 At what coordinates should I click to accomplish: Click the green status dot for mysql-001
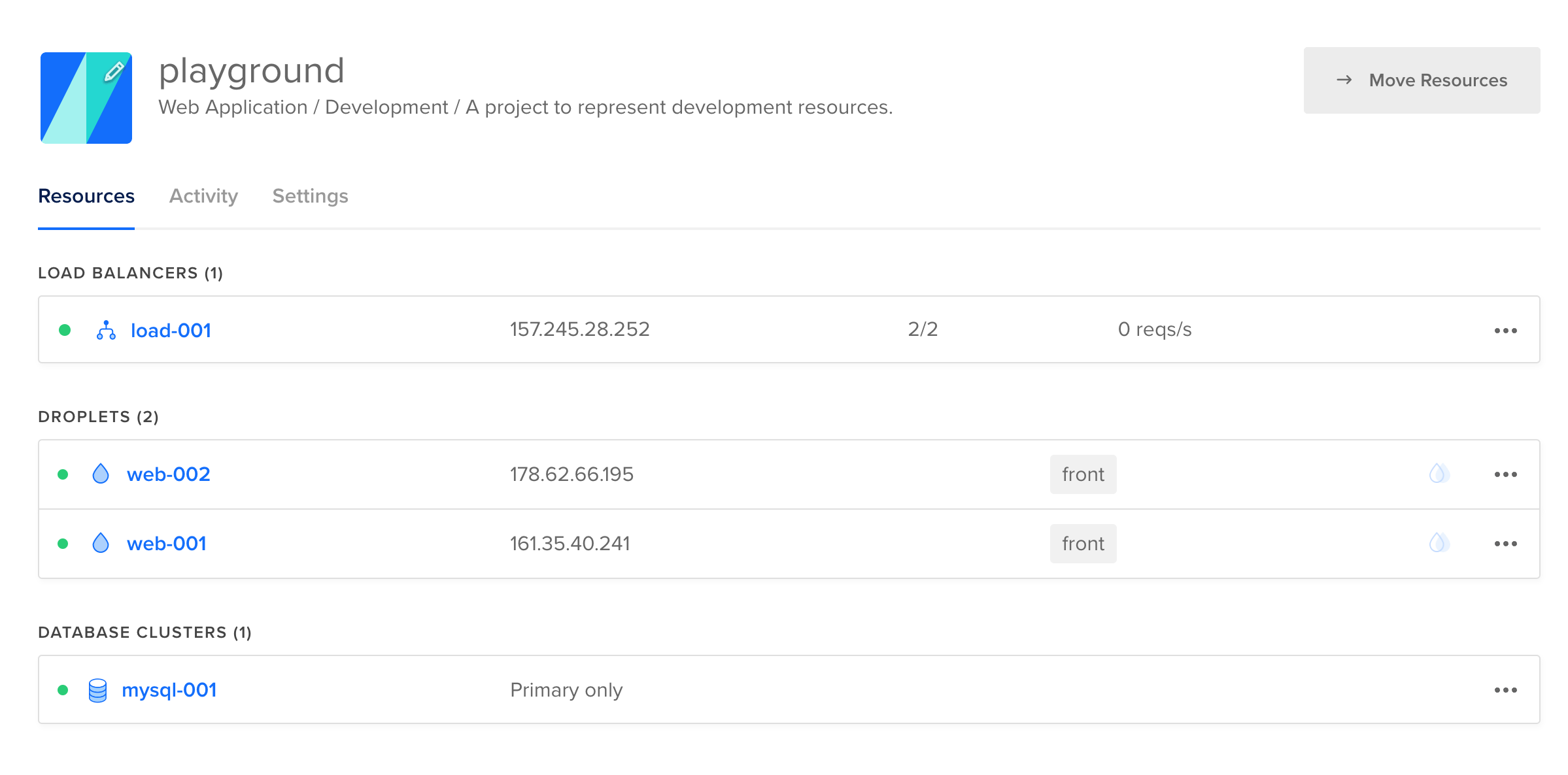63,690
